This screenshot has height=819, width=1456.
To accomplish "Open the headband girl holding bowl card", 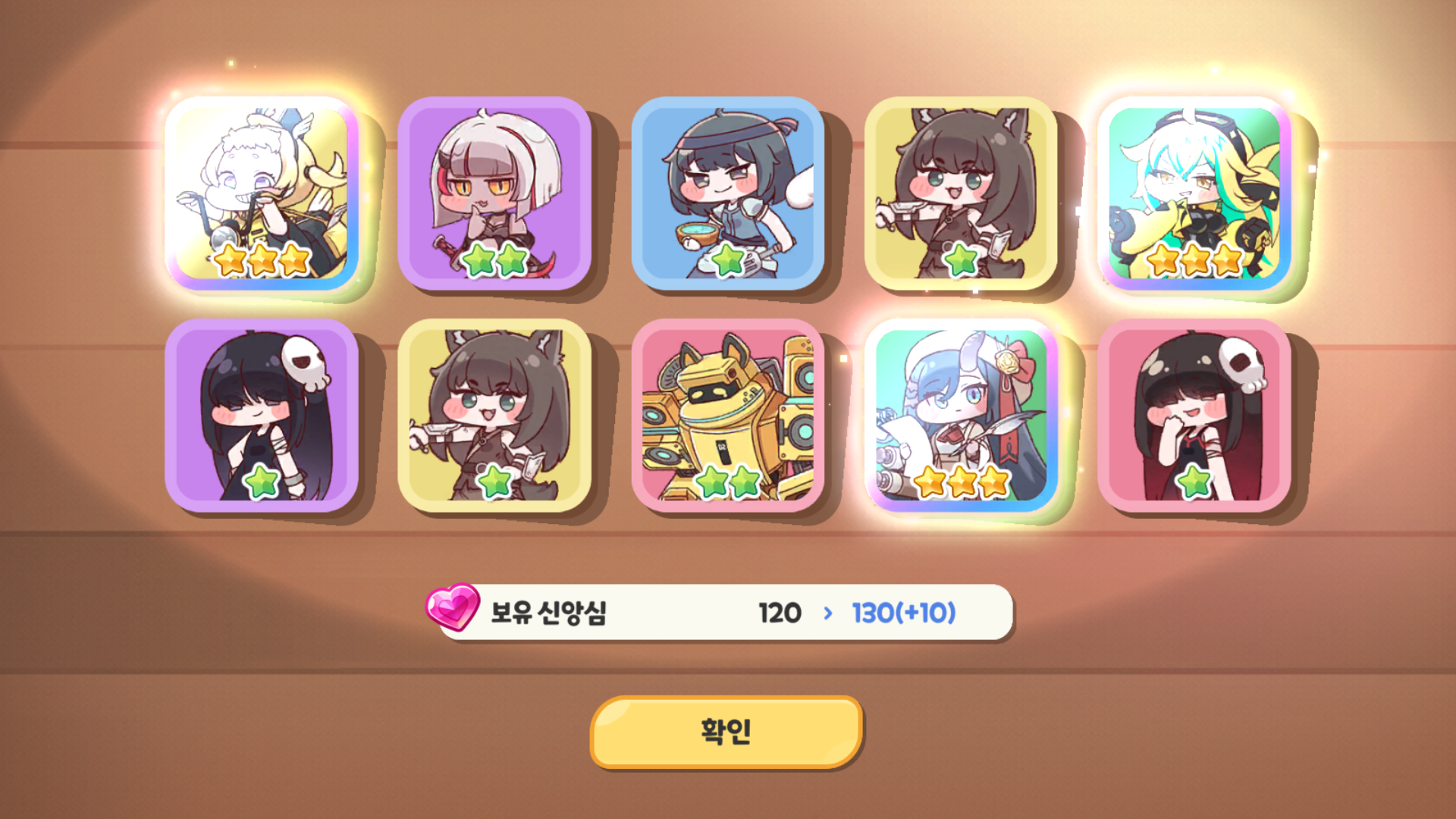I will 728,193.
